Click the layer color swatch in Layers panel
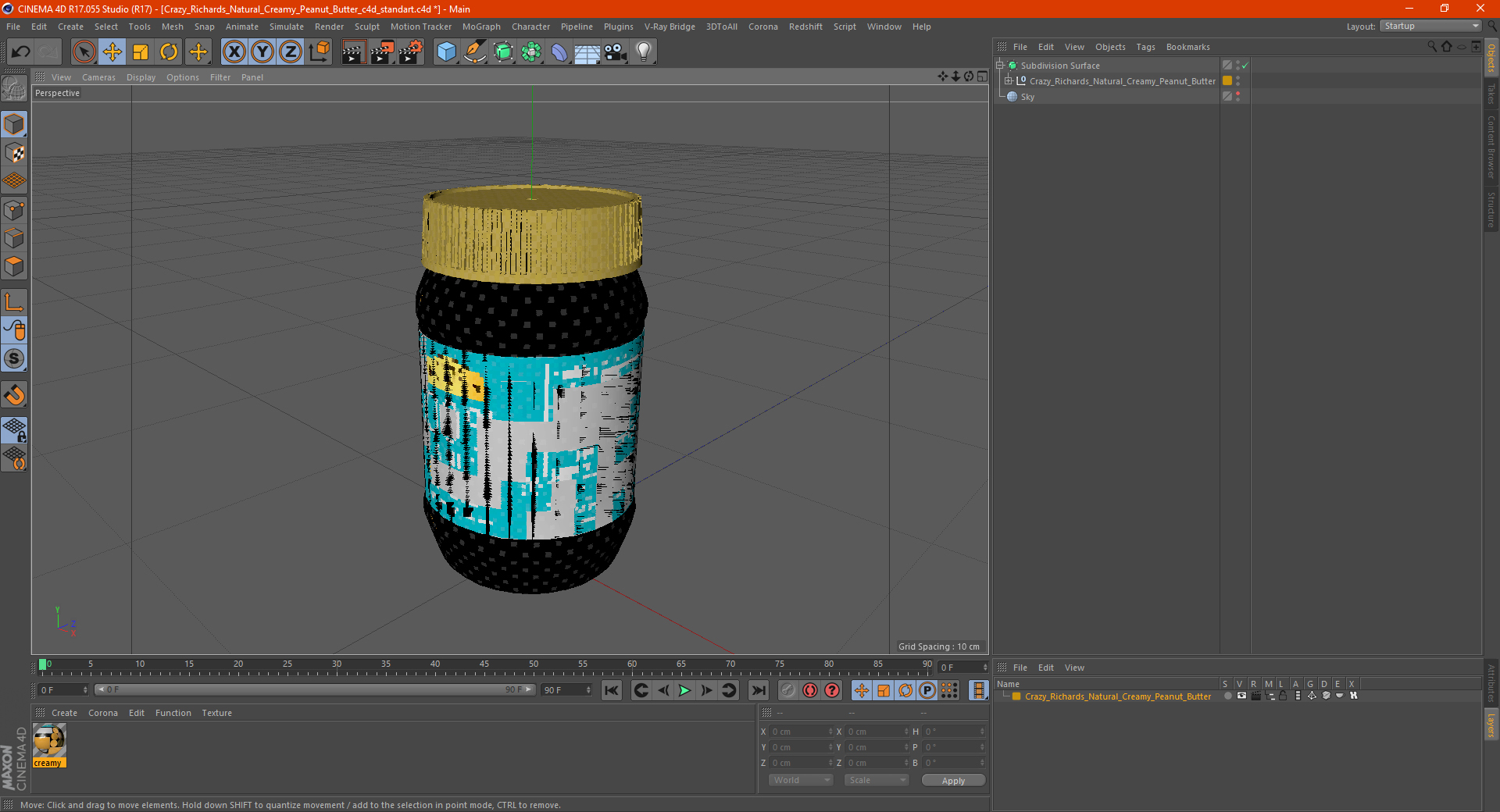Image resolution: width=1500 pixels, height=812 pixels. [1016, 696]
